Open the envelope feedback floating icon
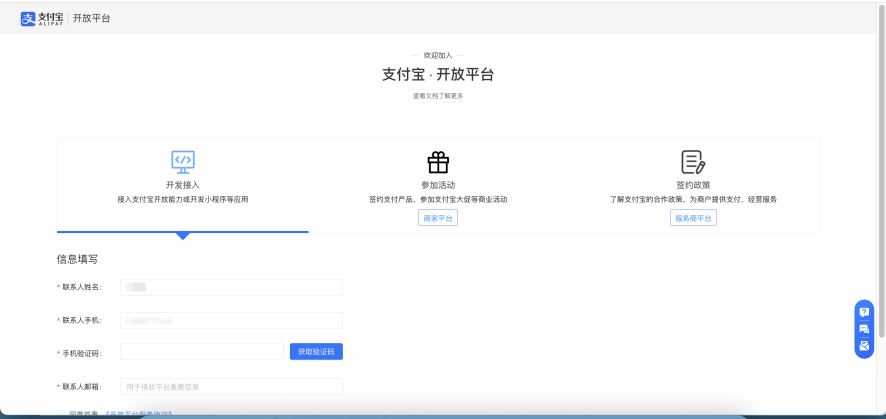The width and height of the screenshot is (886, 419). (864, 346)
